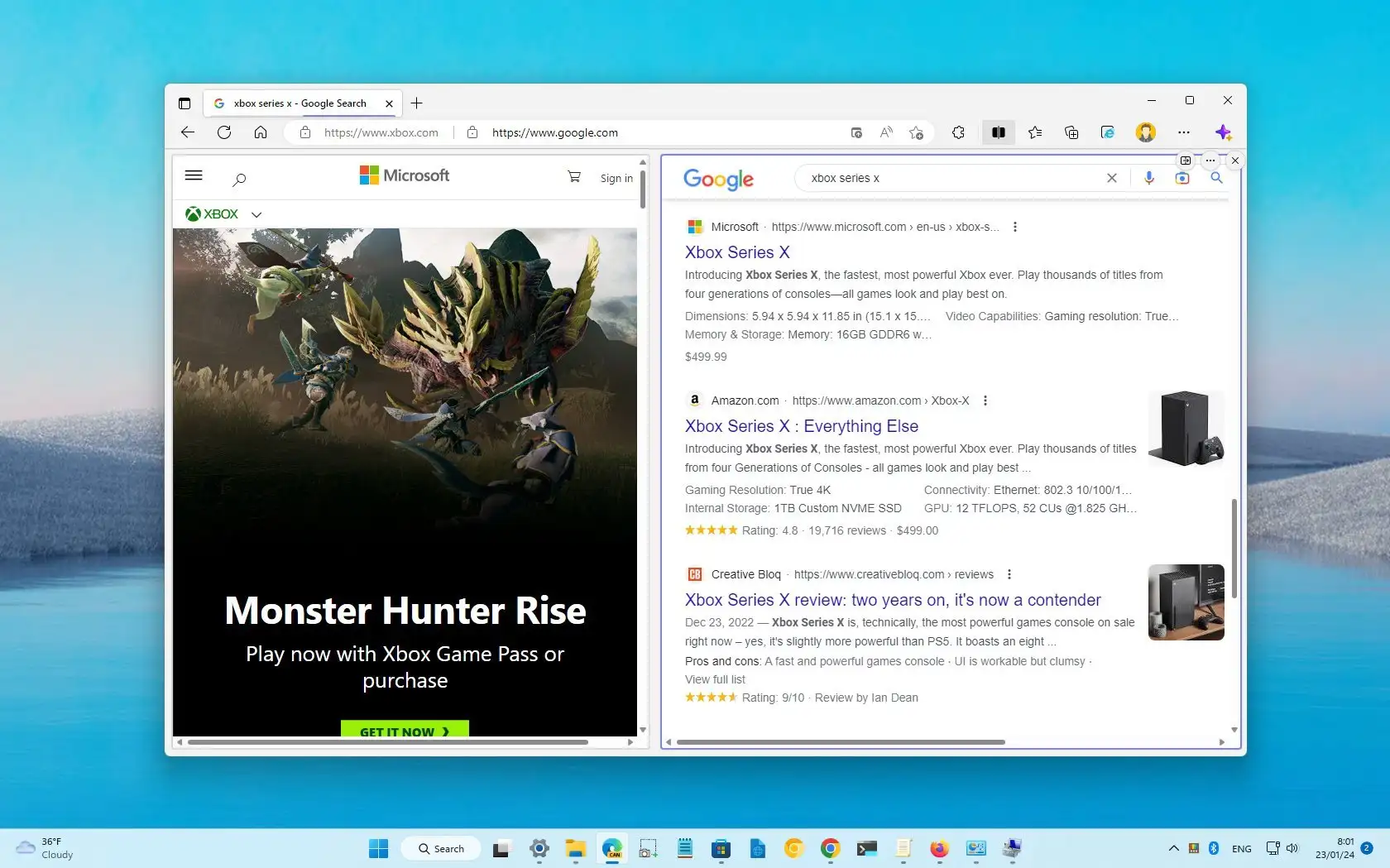
Task: Open Edge Settings and more menu
Action: click(1184, 132)
